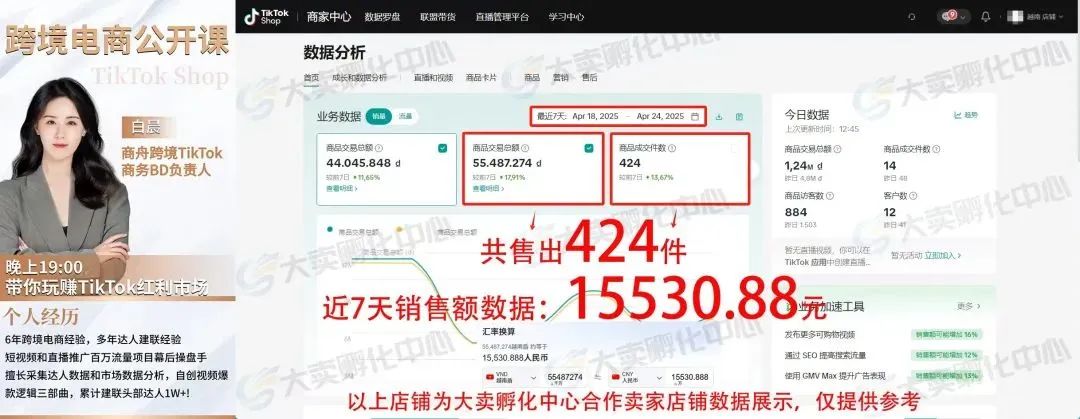The height and width of the screenshot is (419, 1080).
Task: Expand 更多 in 加速工具 panel
Action: click(968, 306)
